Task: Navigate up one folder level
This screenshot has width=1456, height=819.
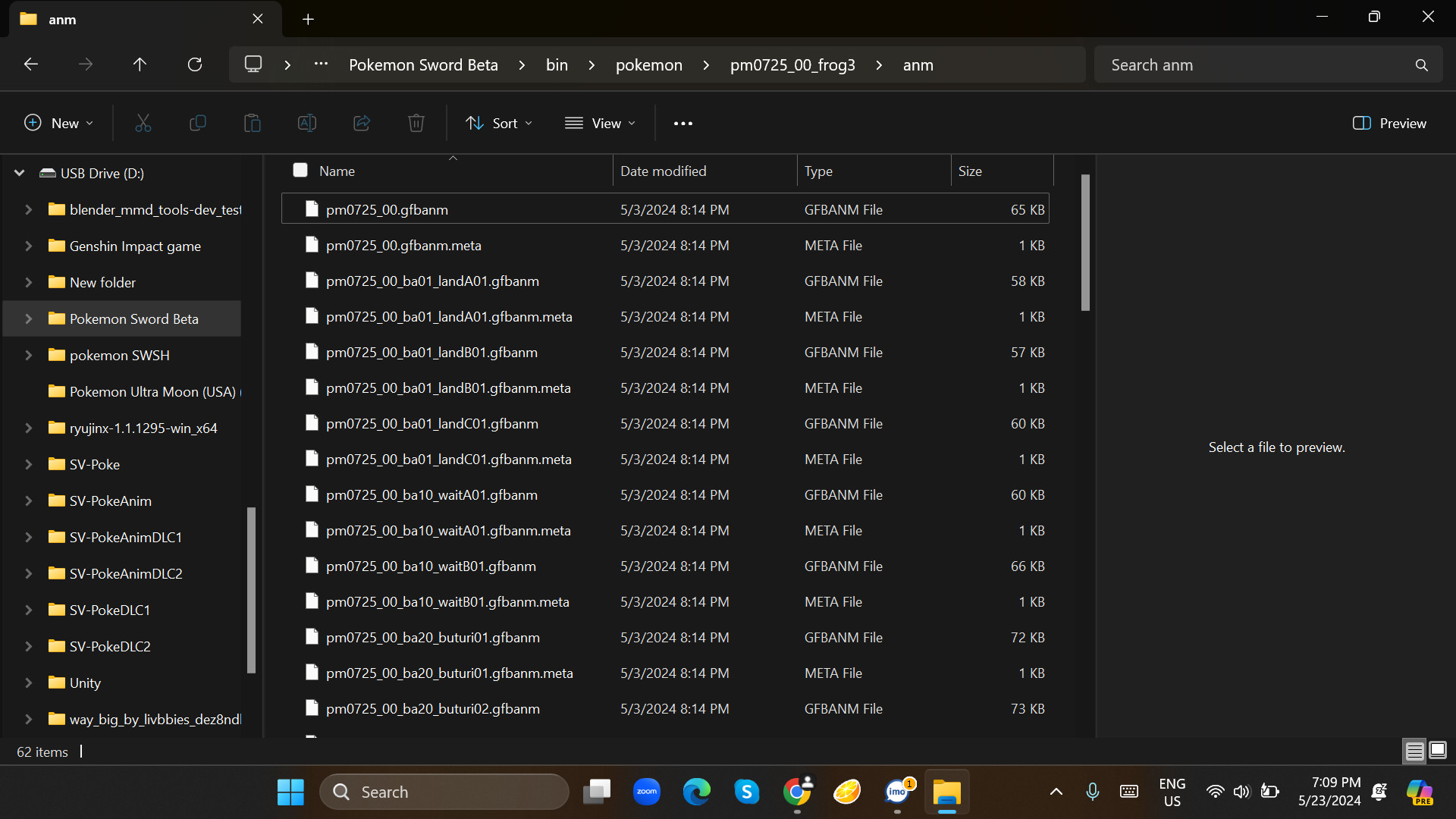Action: [x=140, y=64]
